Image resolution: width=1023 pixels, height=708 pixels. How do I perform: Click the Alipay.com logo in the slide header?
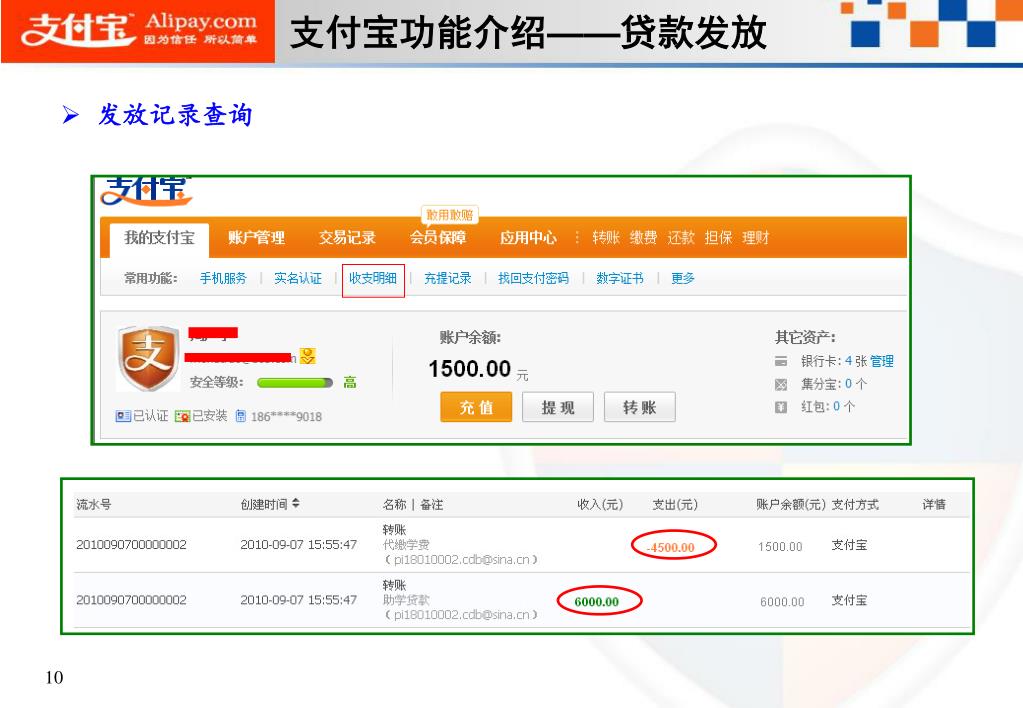pos(138,31)
